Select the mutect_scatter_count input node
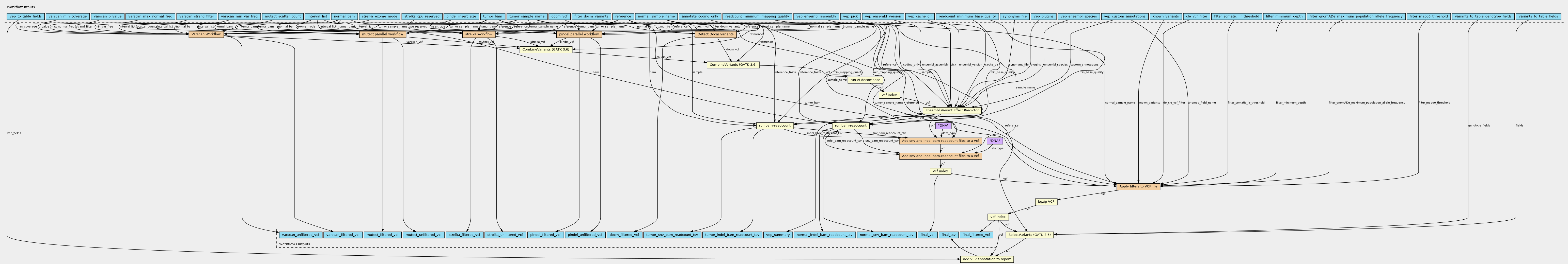 click(283, 16)
